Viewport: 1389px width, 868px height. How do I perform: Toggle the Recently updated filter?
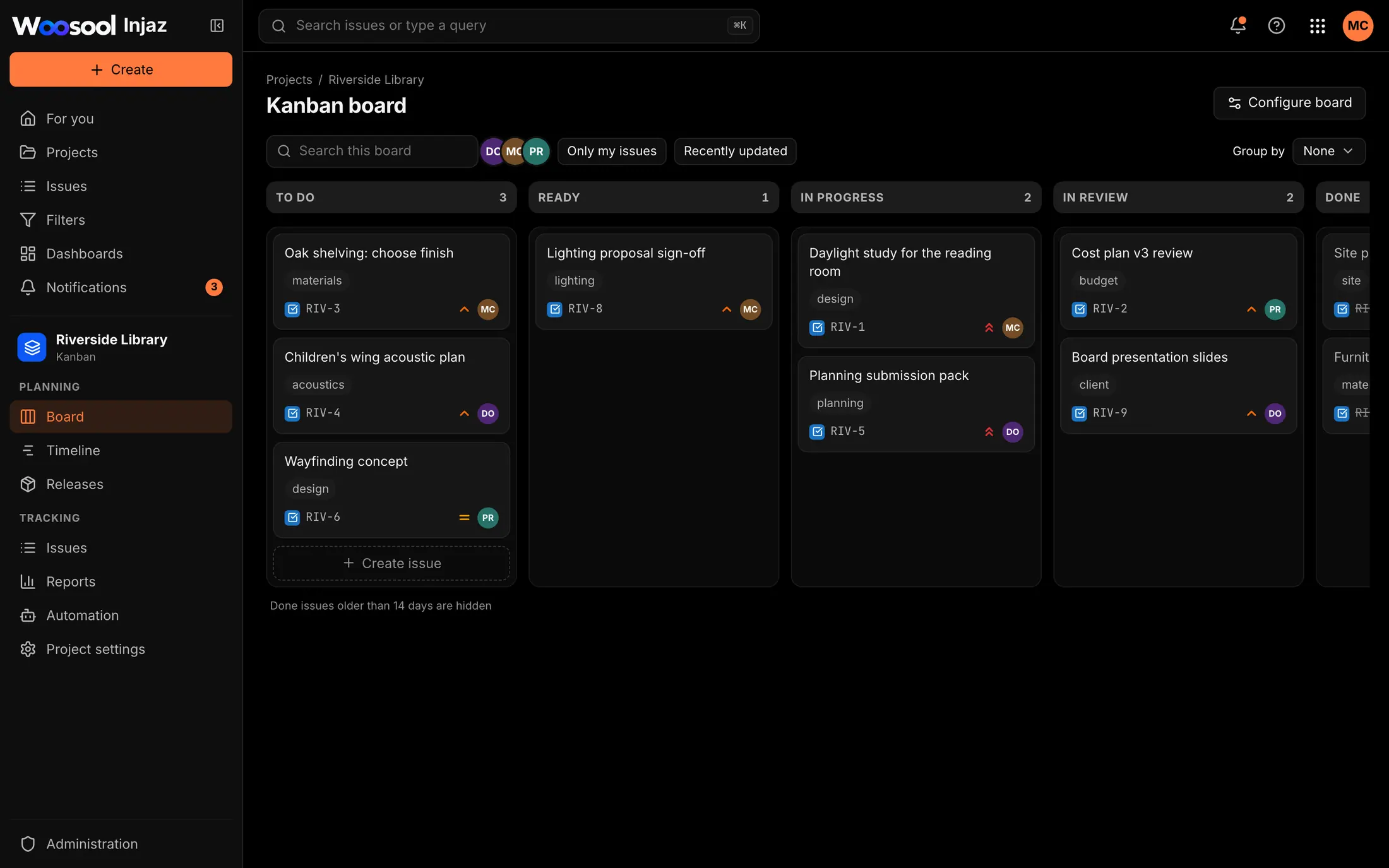[736, 152]
